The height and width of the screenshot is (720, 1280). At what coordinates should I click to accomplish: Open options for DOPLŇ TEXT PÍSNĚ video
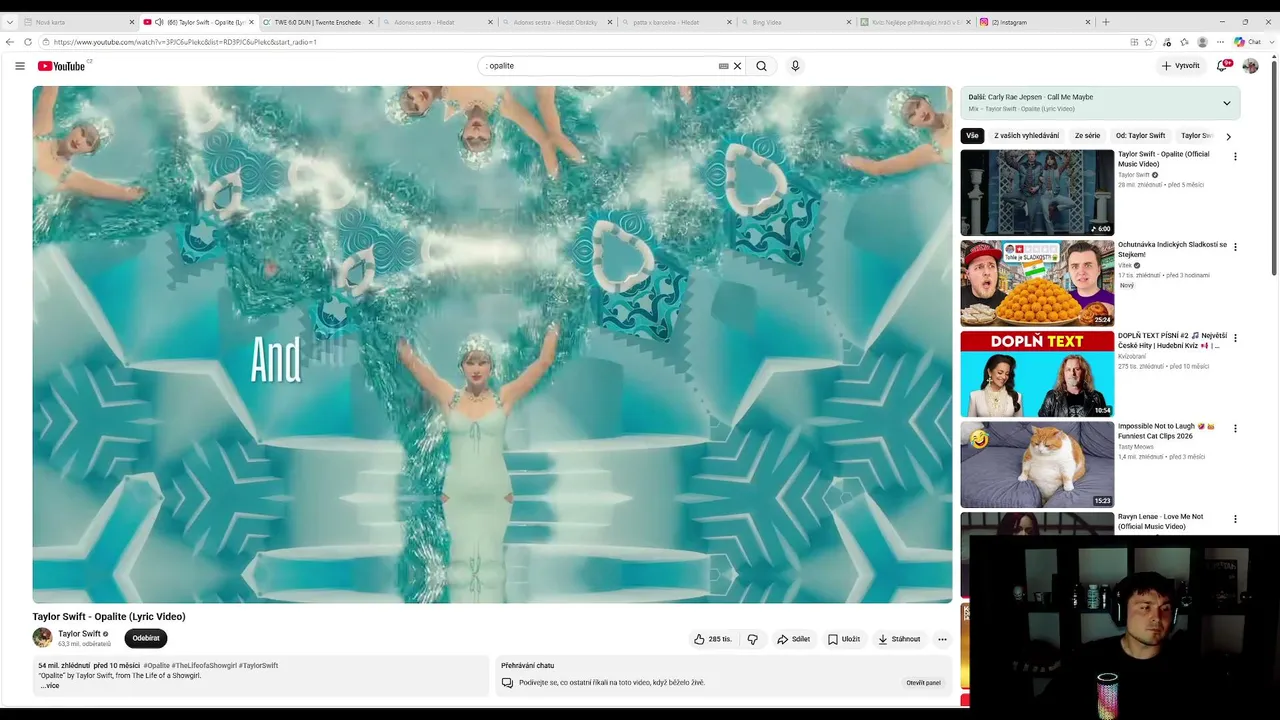(1235, 338)
